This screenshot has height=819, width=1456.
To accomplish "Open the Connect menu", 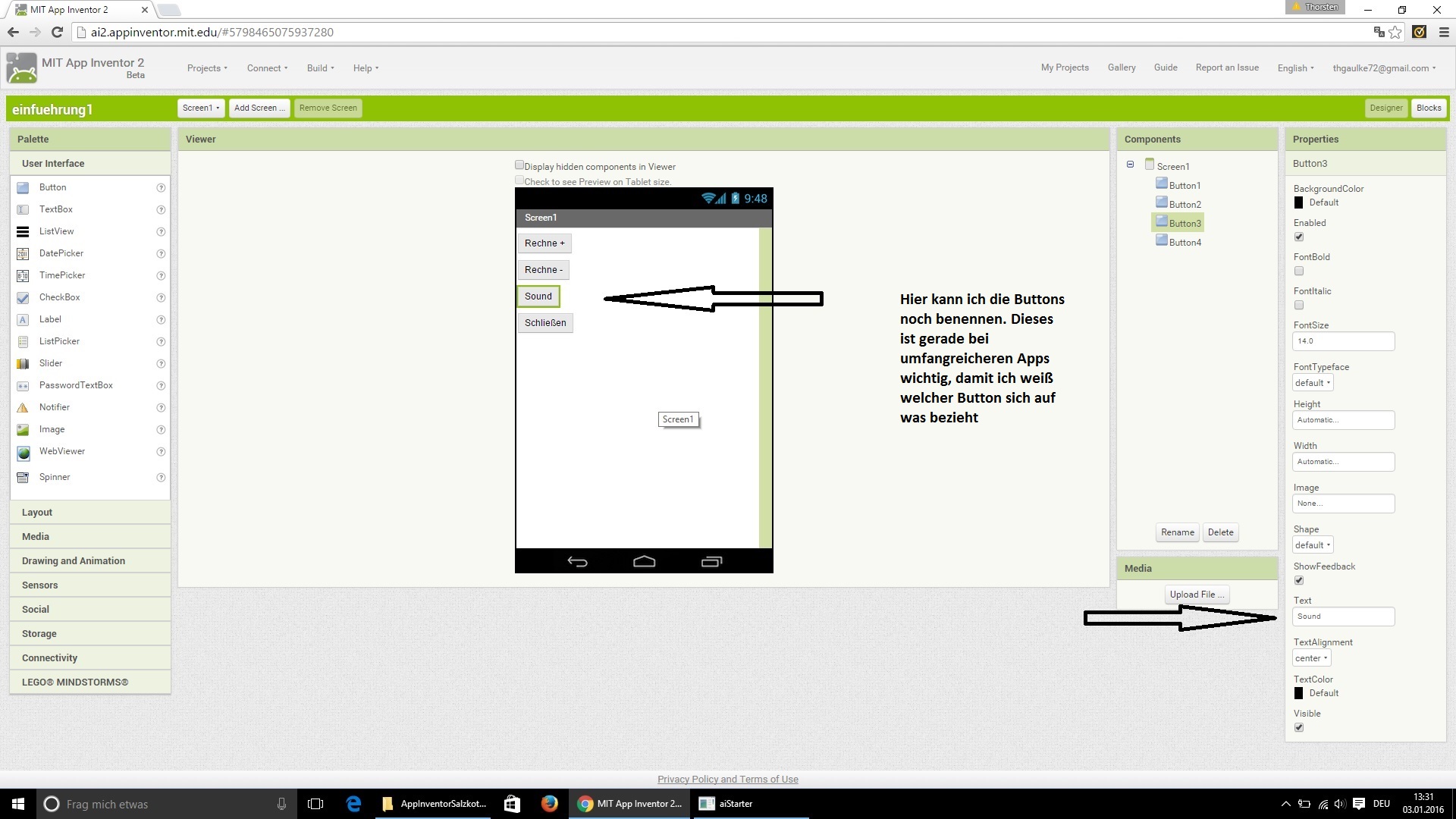I will 267,68.
